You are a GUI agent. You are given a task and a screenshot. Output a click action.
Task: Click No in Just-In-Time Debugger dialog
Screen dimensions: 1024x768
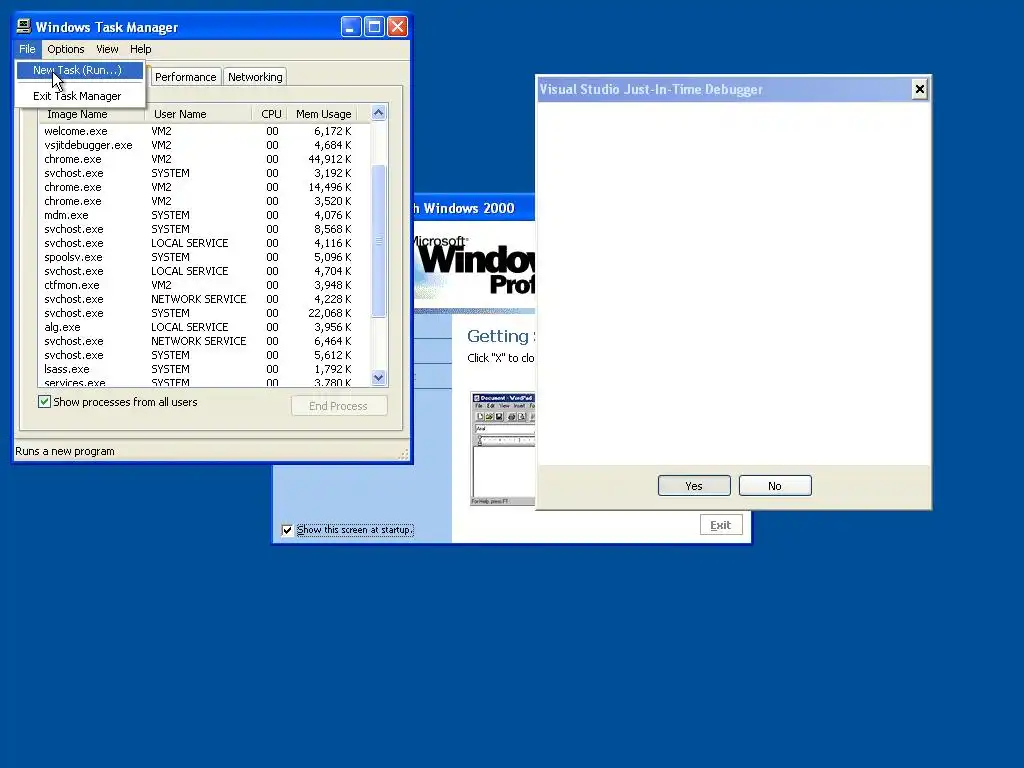(x=775, y=486)
